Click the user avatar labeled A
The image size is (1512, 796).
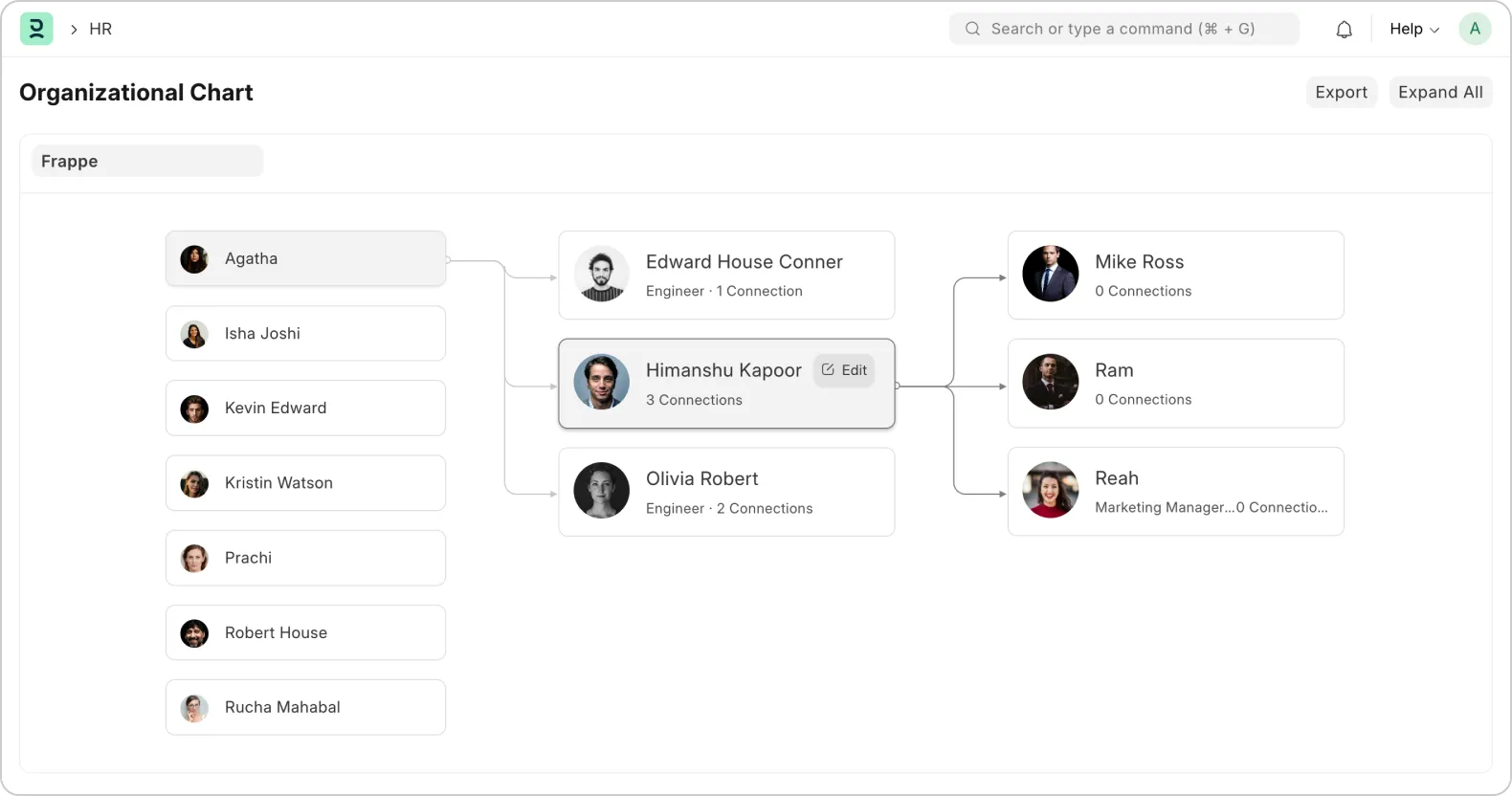coord(1475,29)
